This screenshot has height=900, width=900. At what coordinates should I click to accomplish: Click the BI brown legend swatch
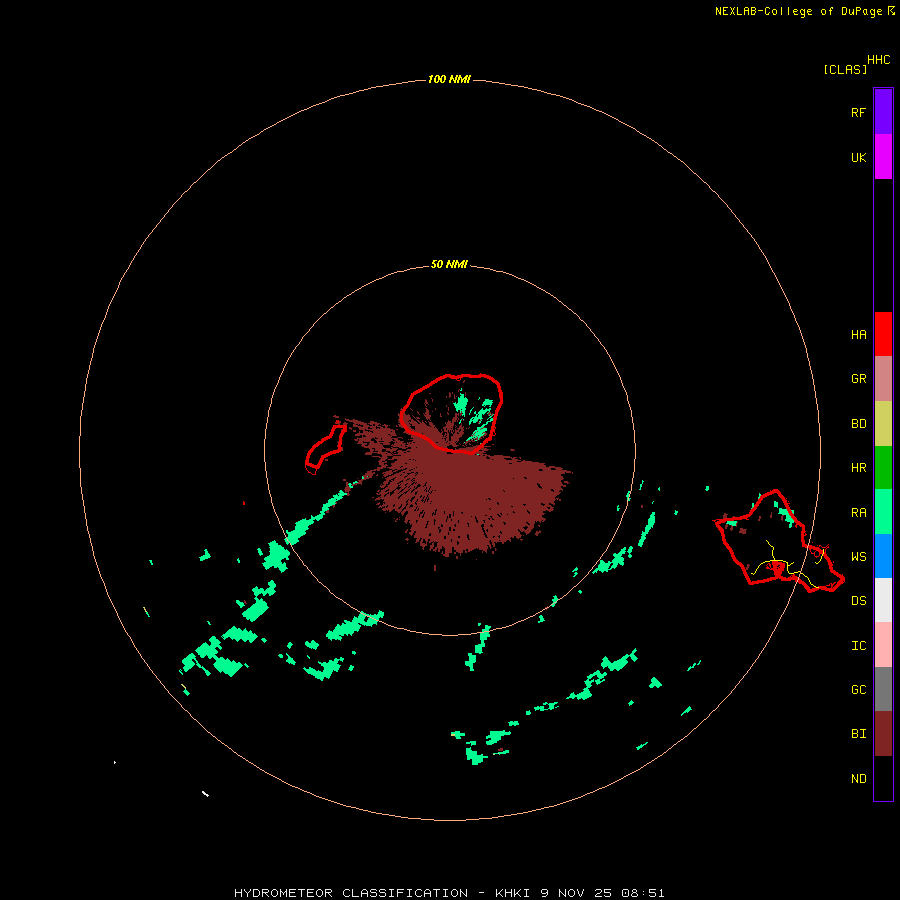pyautogui.click(x=883, y=734)
